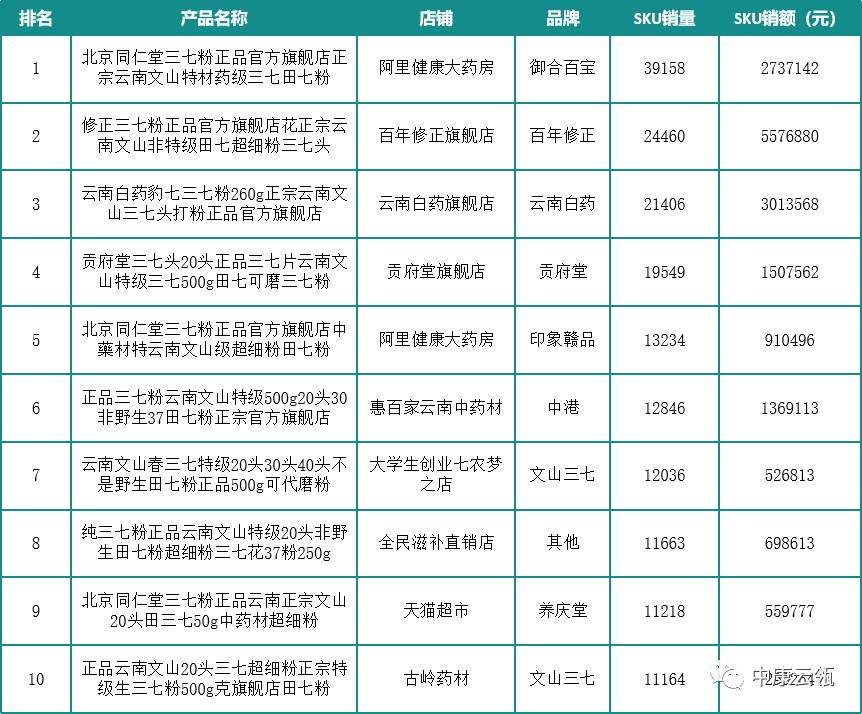The height and width of the screenshot is (714, 862).
Task: Select product name in rank 9 row
Action: point(214,611)
